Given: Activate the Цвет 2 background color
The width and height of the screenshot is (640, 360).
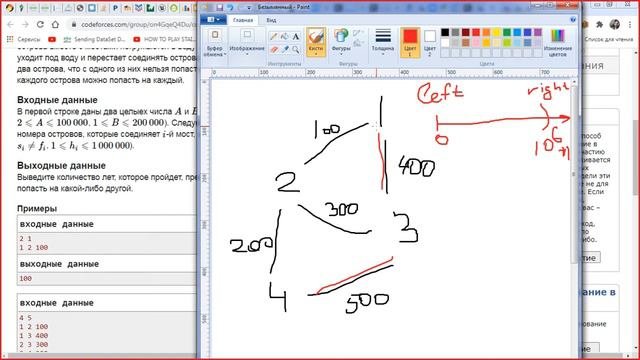Looking at the screenshot, I should pyautogui.click(x=429, y=43).
